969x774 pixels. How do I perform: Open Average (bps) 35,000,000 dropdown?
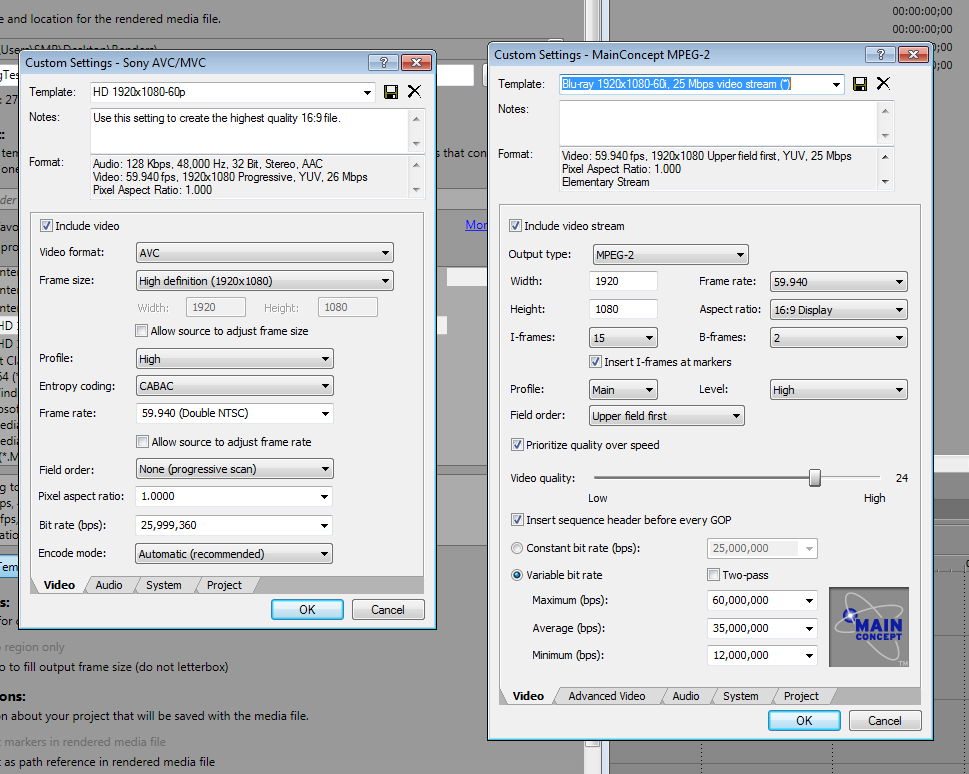pos(762,628)
